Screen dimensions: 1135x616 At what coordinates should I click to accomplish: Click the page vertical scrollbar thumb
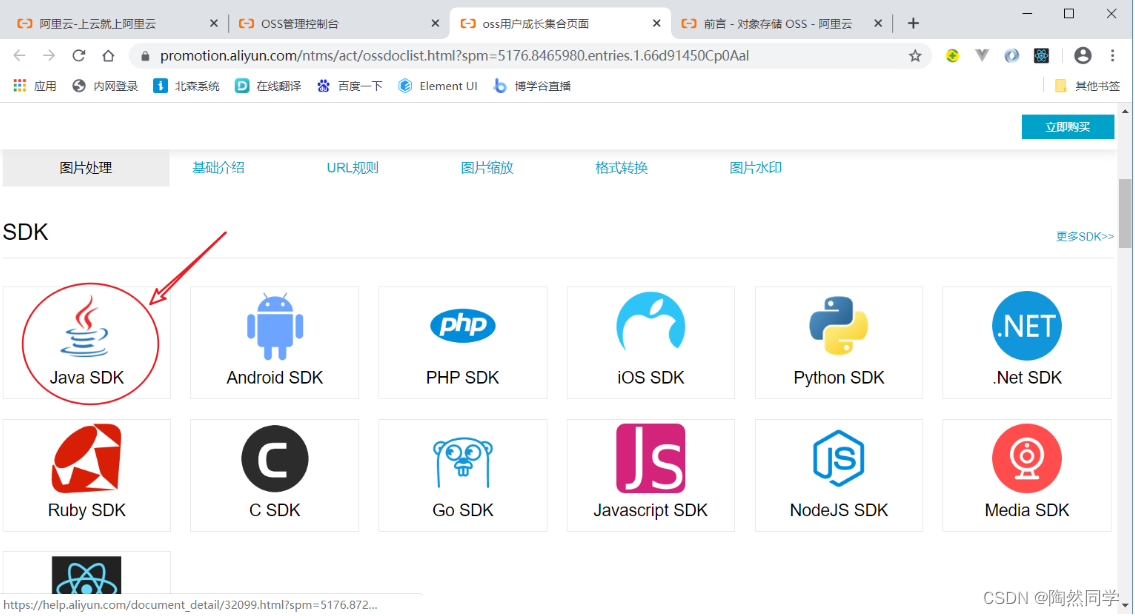coord(1125,214)
